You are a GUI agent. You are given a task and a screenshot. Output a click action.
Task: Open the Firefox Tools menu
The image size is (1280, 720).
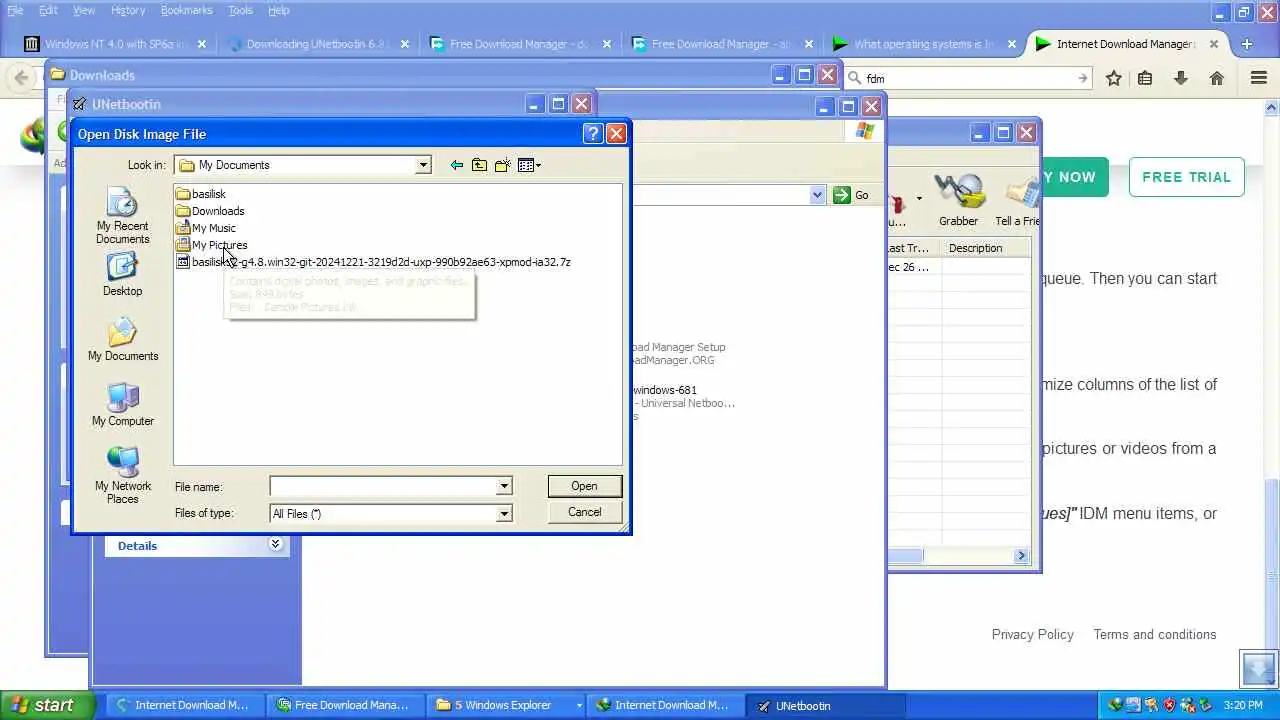(240, 10)
